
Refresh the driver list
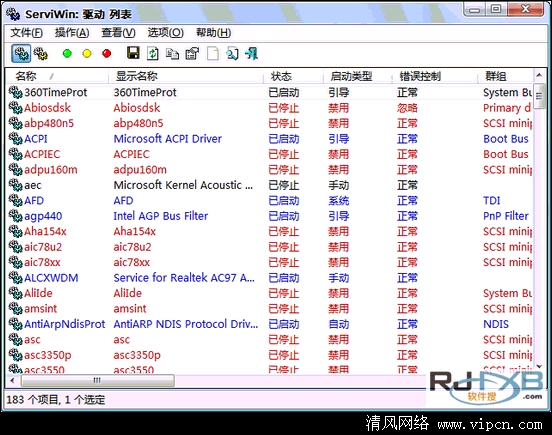[x=153, y=53]
